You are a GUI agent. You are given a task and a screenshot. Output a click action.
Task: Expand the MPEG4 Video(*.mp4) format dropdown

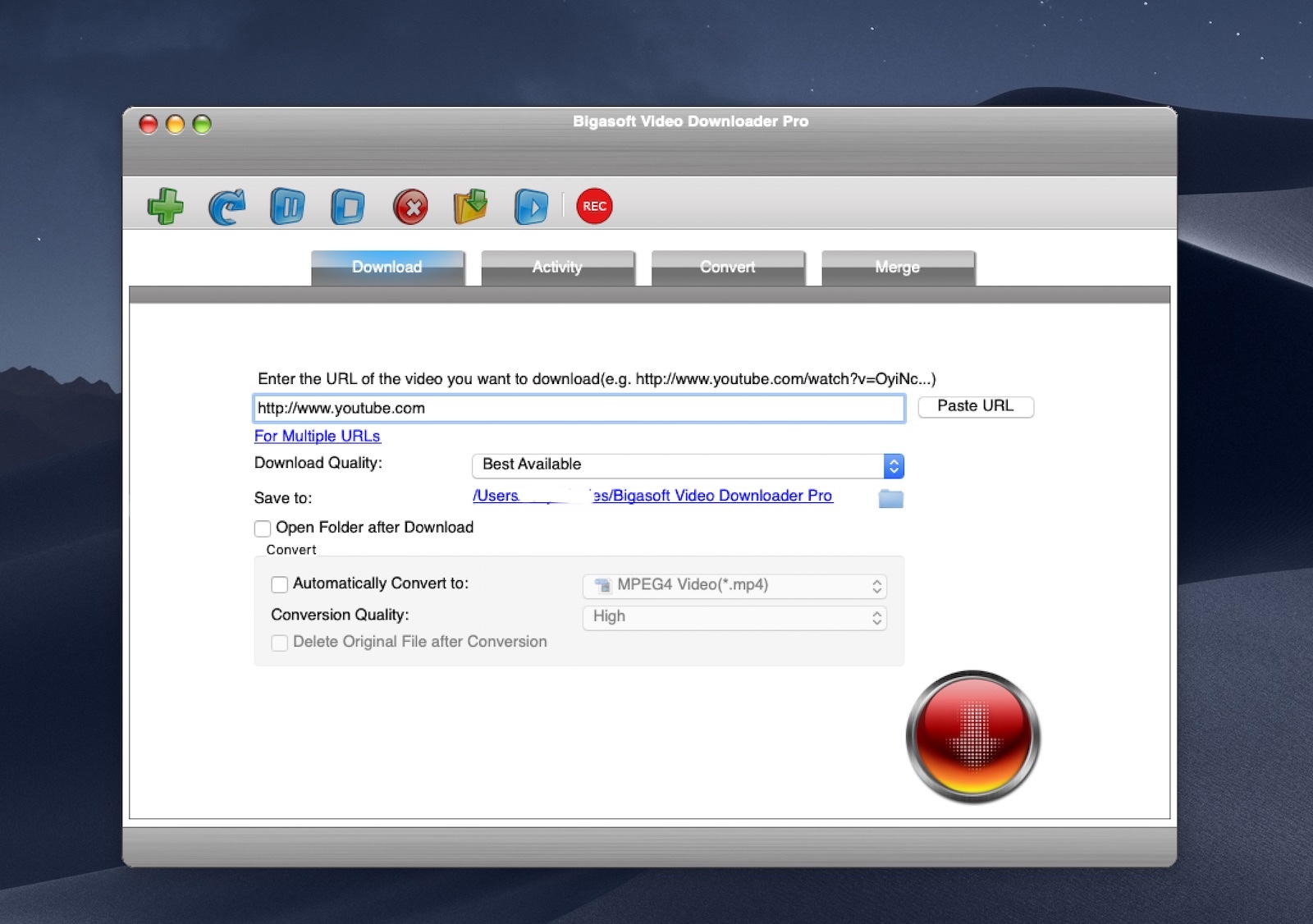[x=734, y=586]
